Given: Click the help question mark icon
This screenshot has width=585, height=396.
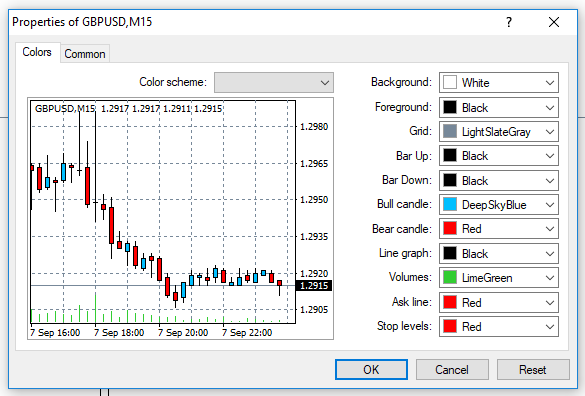Looking at the screenshot, I should coord(509,22).
